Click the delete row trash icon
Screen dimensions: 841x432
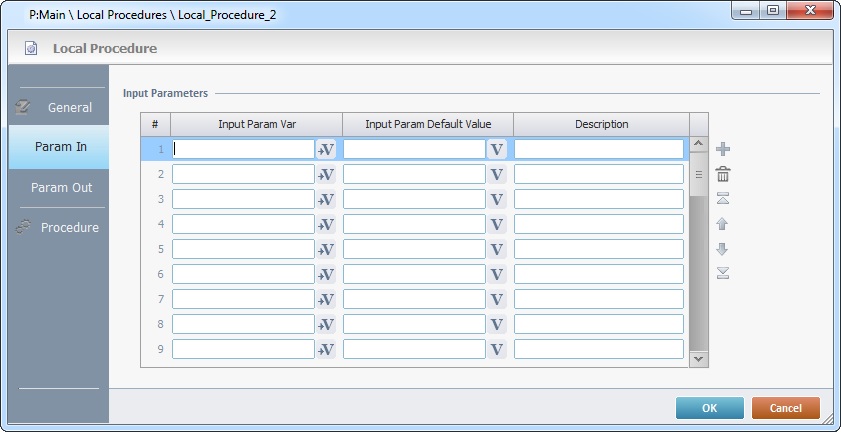[723, 174]
